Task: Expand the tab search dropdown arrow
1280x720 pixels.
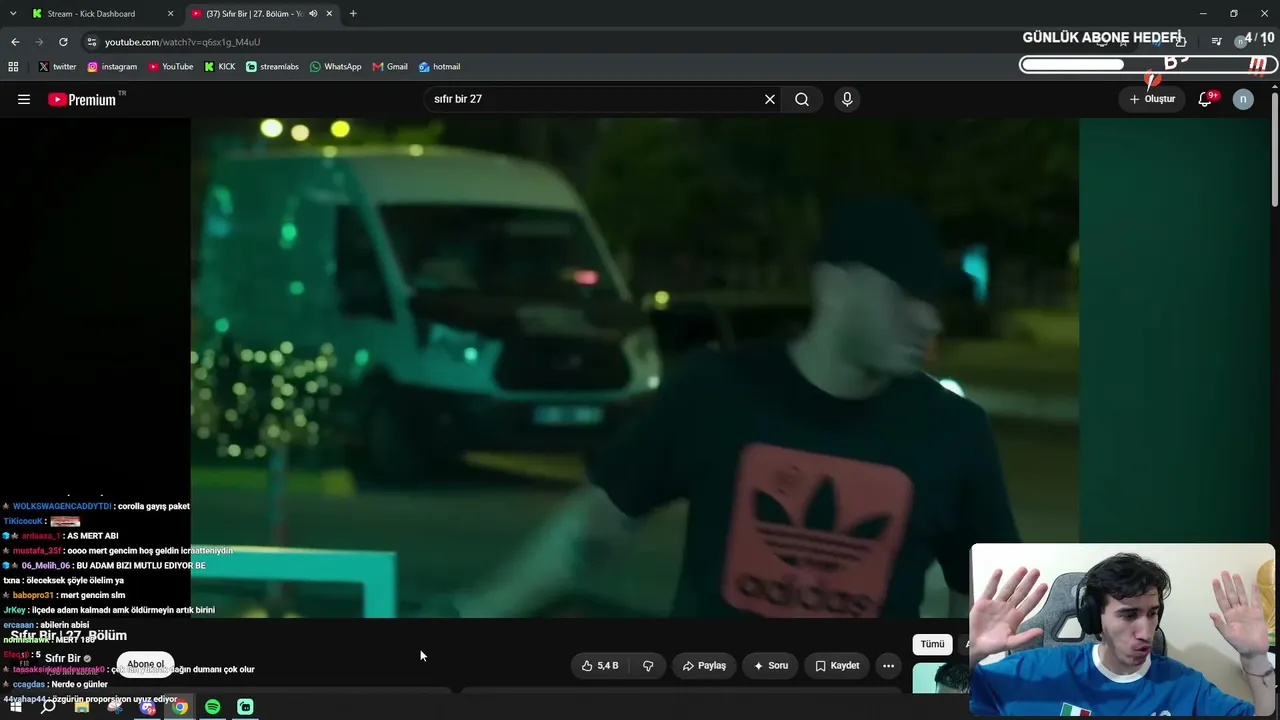Action: tap(13, 14)
